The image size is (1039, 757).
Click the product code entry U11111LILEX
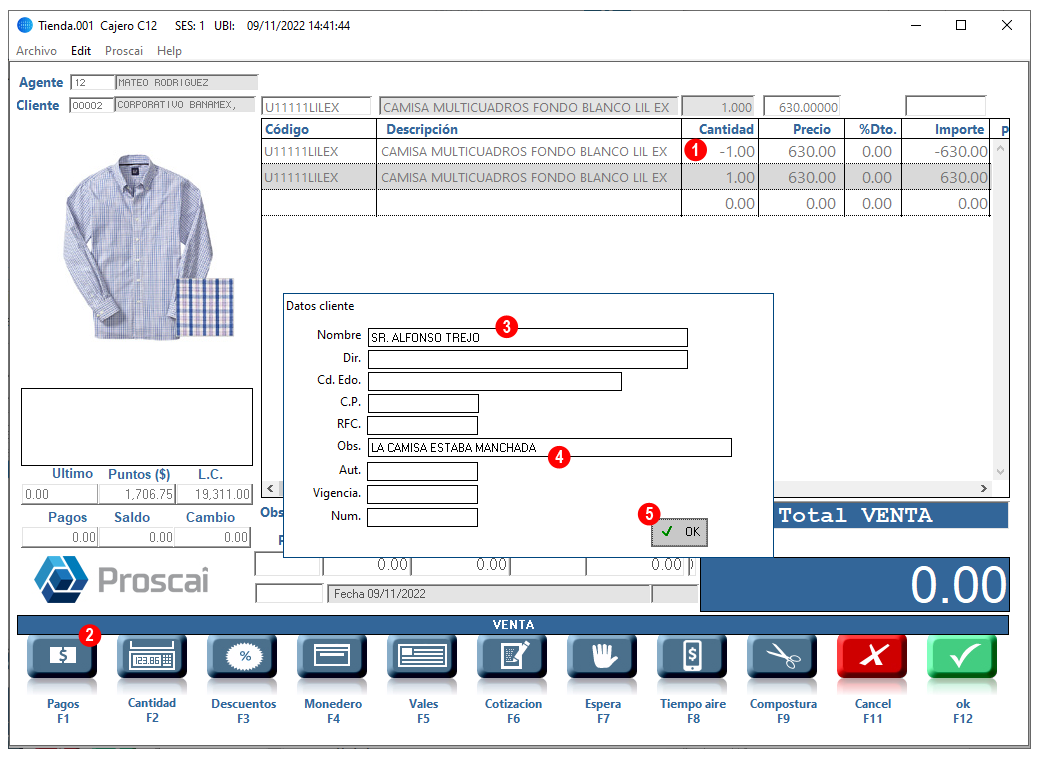coord(317,107)
